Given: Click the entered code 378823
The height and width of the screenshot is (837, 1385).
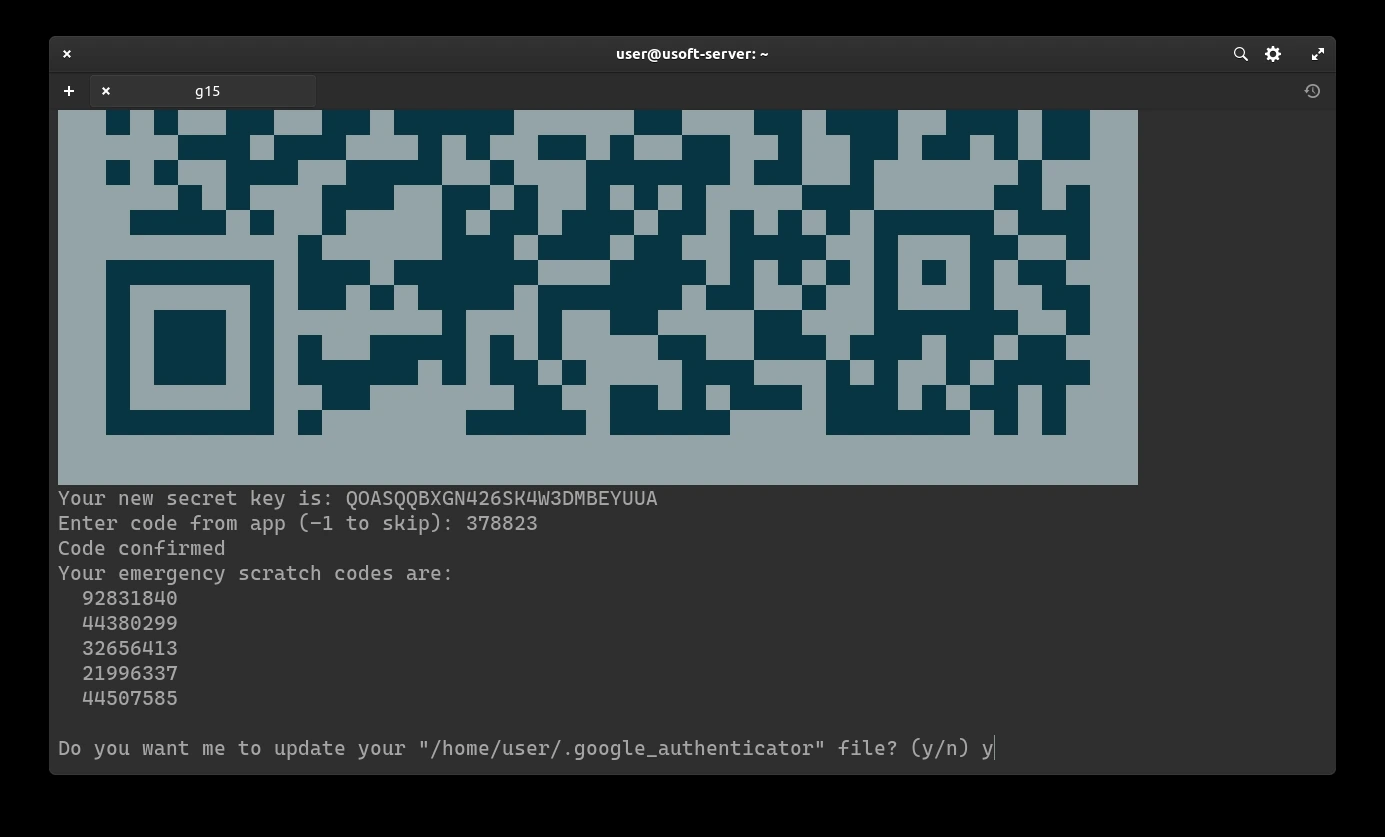Looking at the screenshot, I should click(x=502, y=523).
